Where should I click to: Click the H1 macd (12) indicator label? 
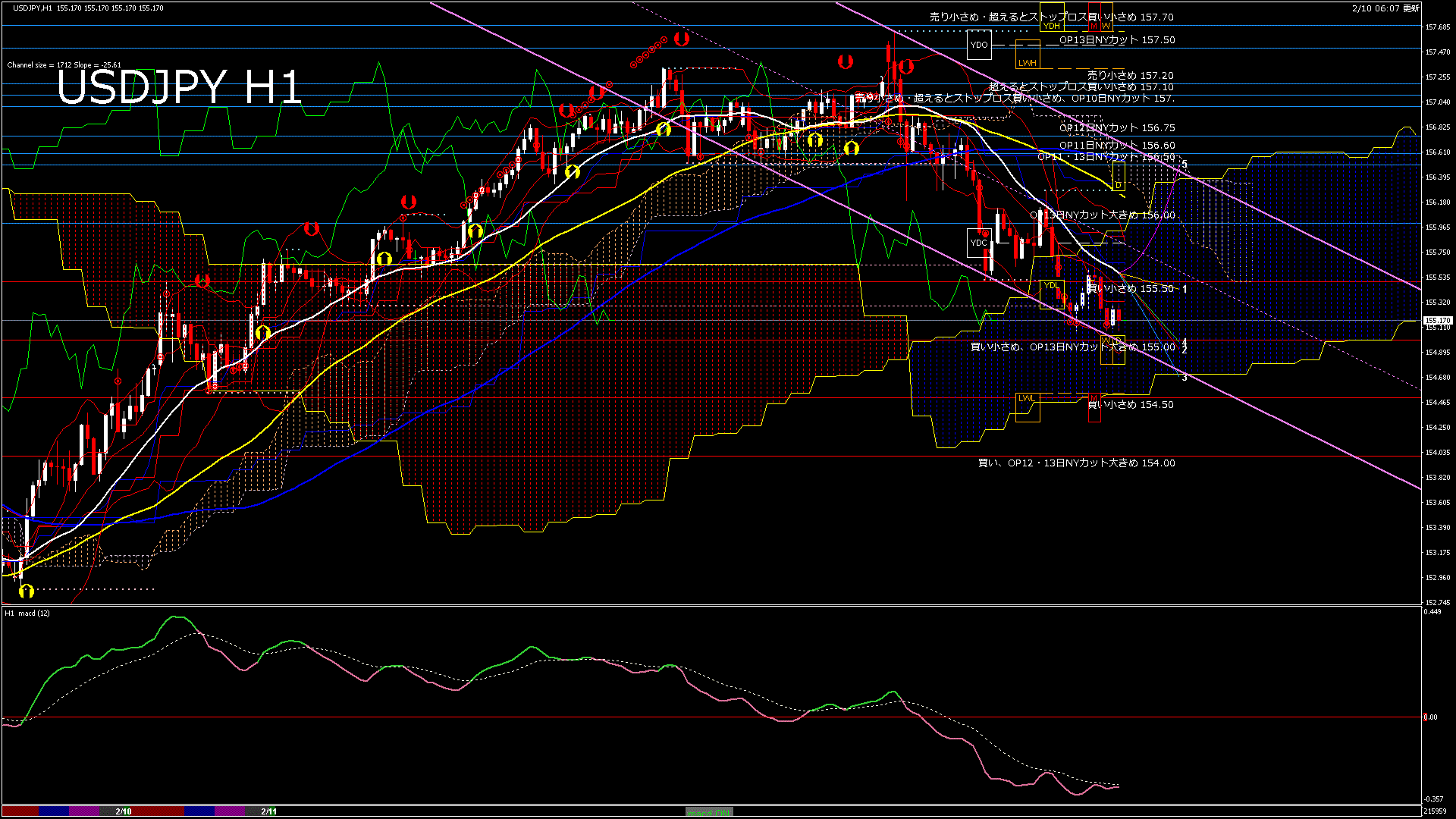27,613
